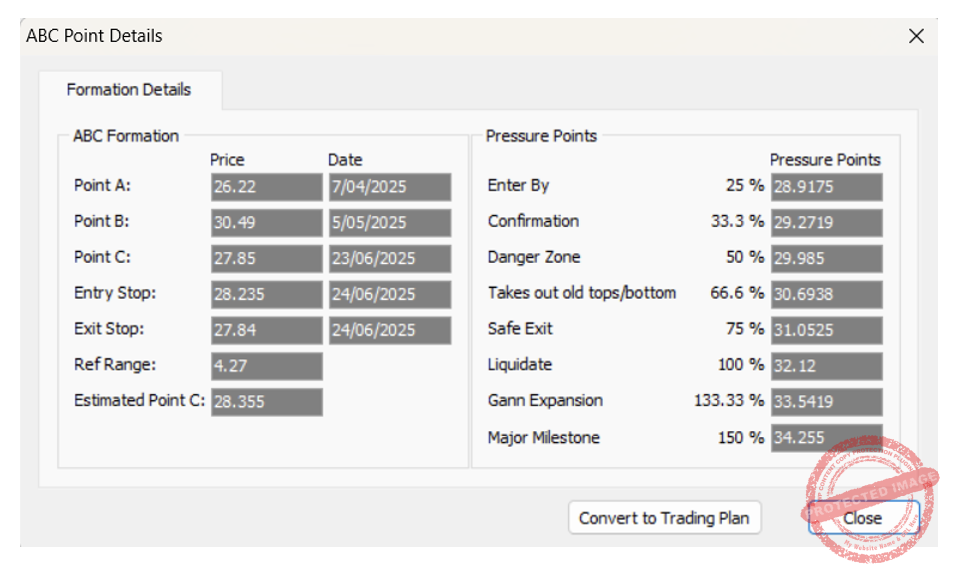The width and height of the screenshot is (964, 576).
Task: Select the Ref Range value field
Action: tap(266, 366)
